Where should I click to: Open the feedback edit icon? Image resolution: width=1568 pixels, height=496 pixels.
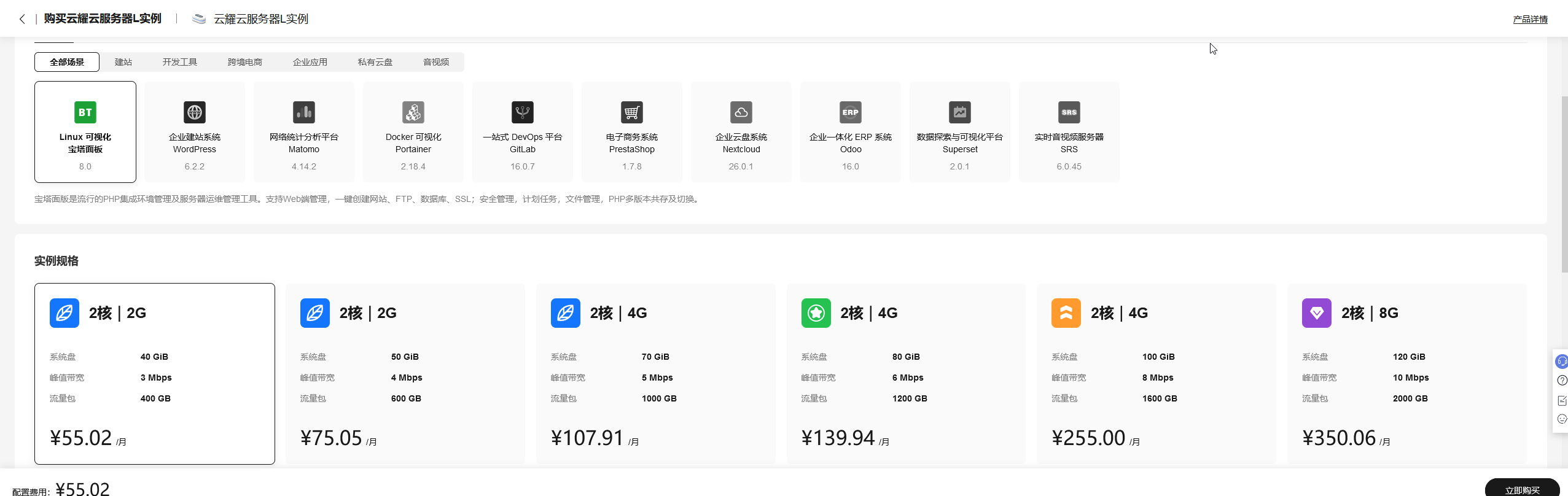click(x=1562, y=400)
